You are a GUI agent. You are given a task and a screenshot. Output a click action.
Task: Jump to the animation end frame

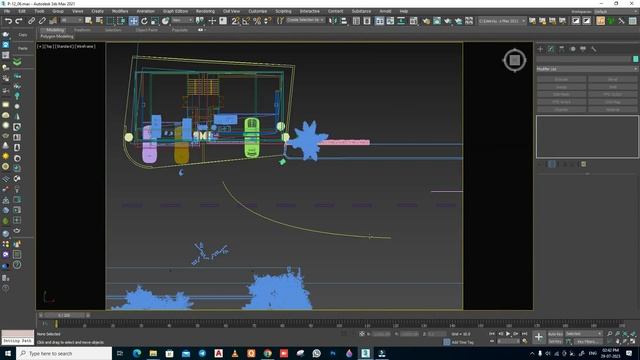click(525, 334)
